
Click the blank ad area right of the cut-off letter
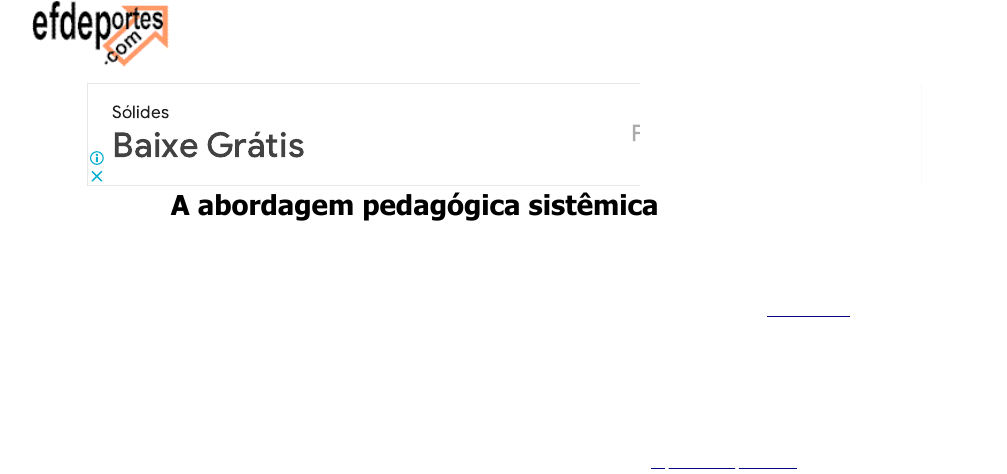coord(780,135)
